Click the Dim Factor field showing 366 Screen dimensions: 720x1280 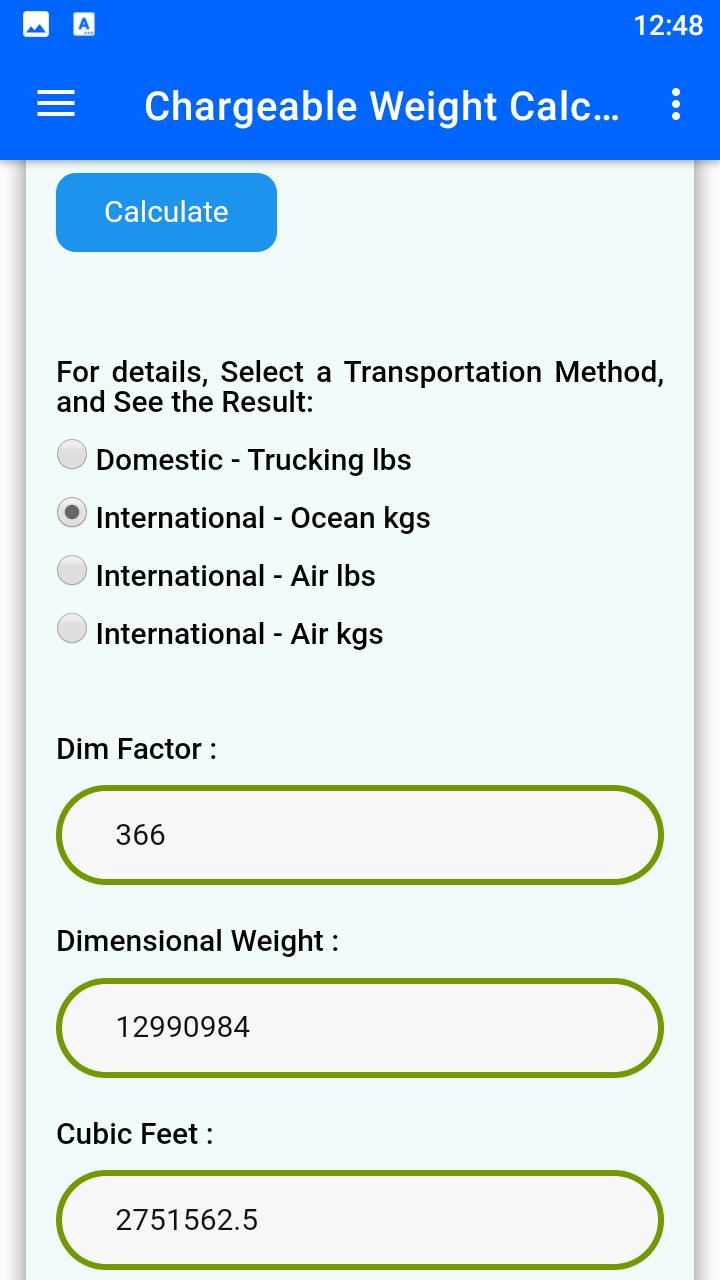360,834
